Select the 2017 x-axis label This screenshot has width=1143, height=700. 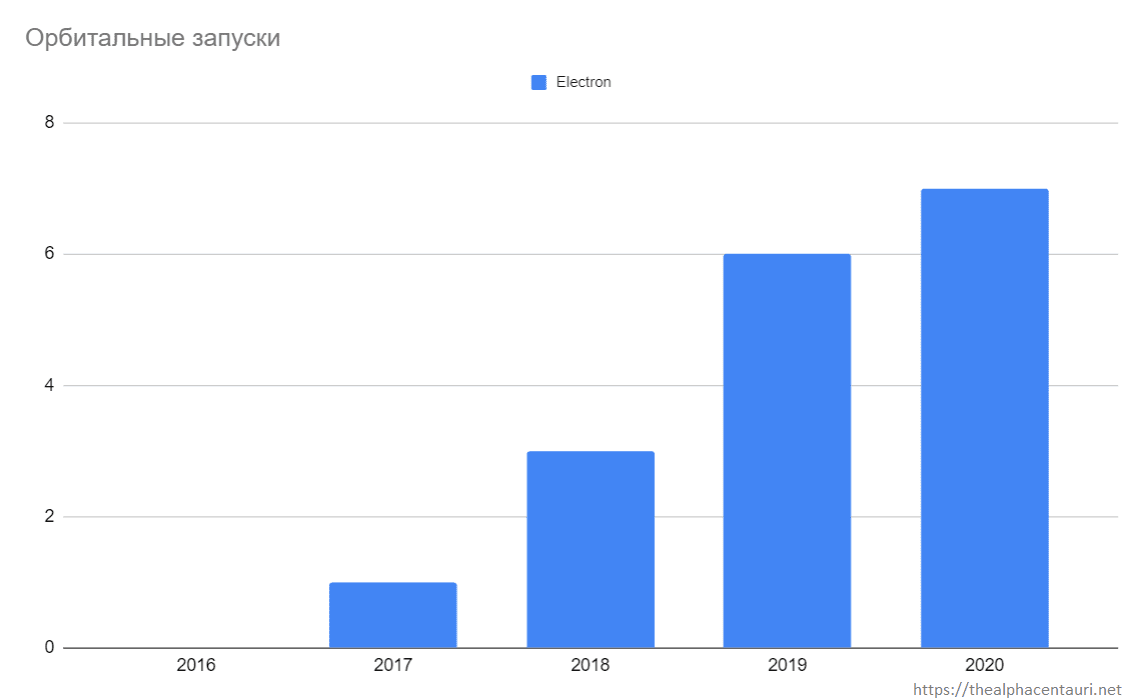(393, 665)
